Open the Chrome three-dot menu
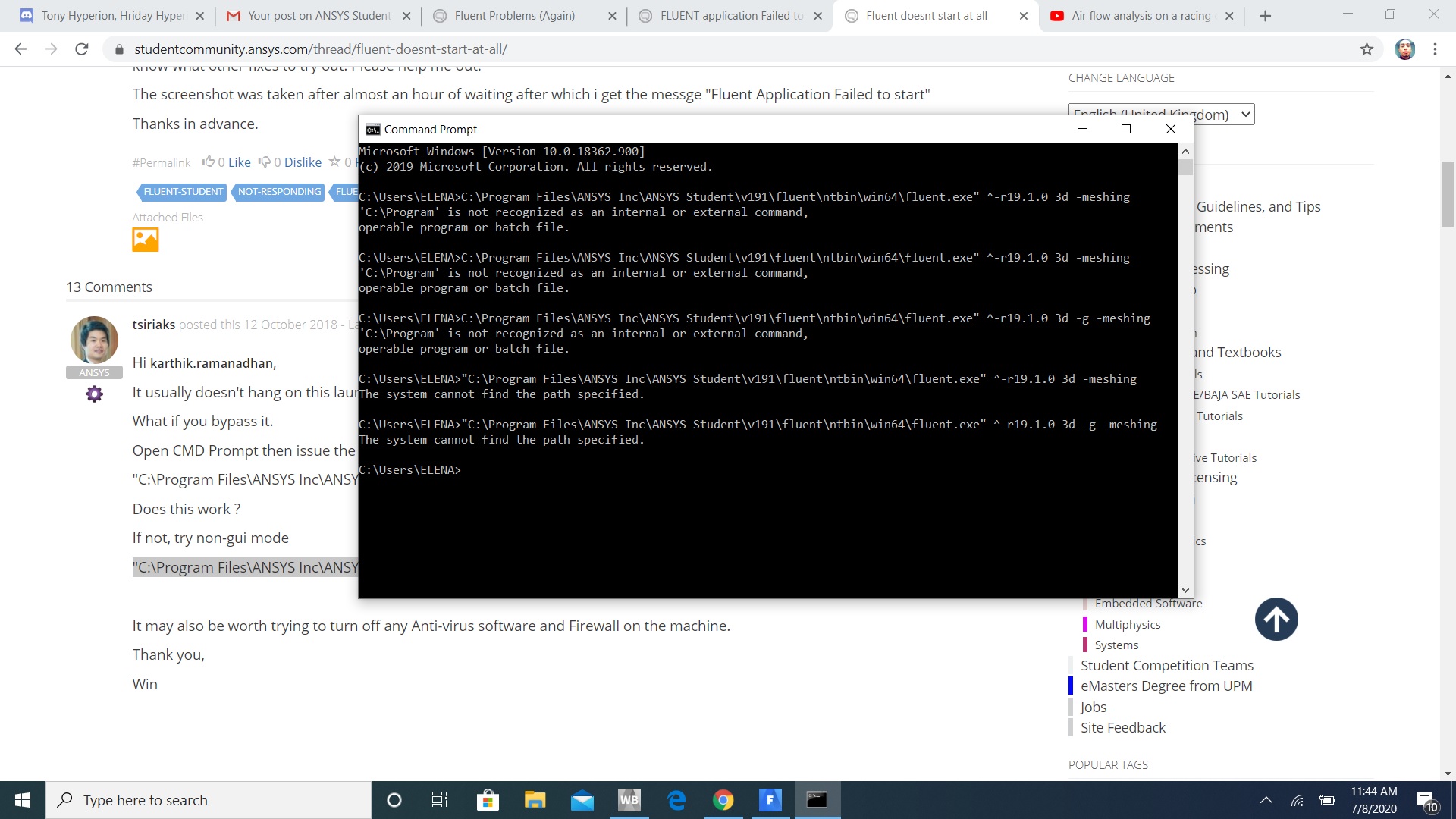Screen dimensions: 1456x819 pyautogui.click(x=1435, y=49)
